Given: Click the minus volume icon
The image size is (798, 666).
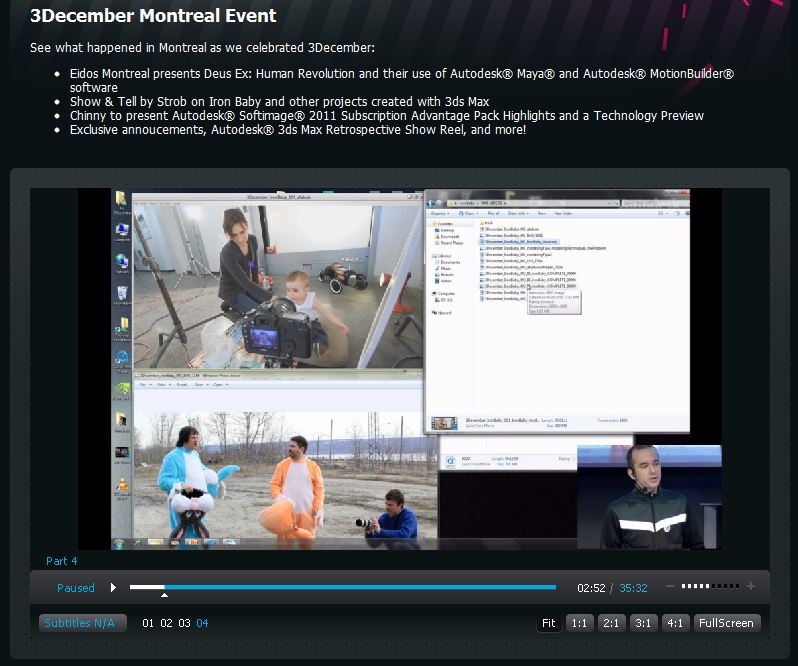Looking at the screenshot, I should (670, 587).
